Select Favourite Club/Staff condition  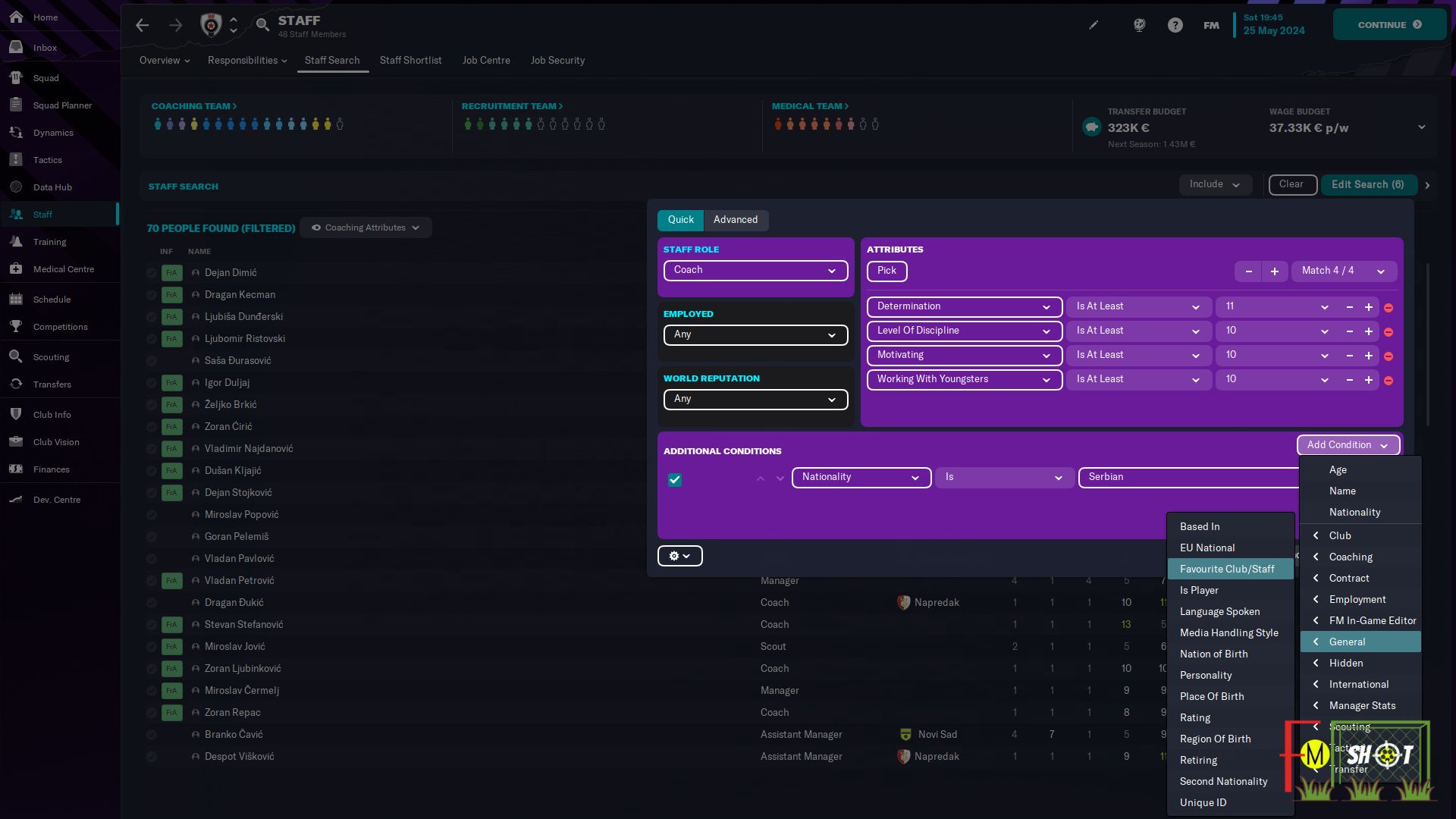[1229, 569]
